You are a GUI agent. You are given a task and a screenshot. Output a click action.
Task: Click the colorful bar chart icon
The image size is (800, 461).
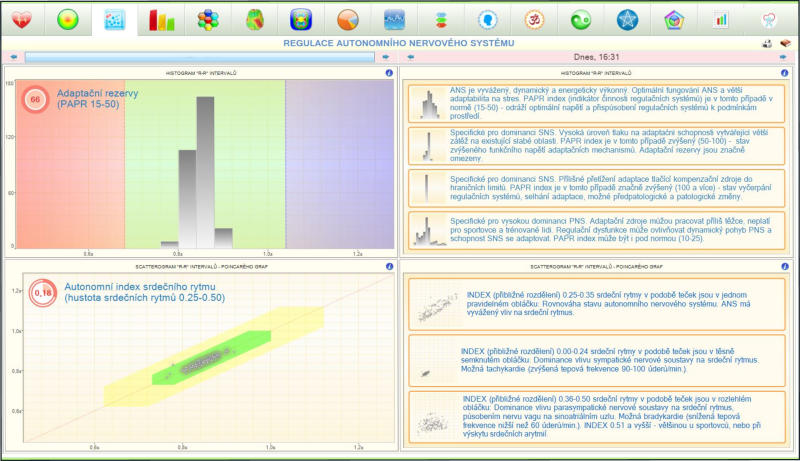pos(161,19)
